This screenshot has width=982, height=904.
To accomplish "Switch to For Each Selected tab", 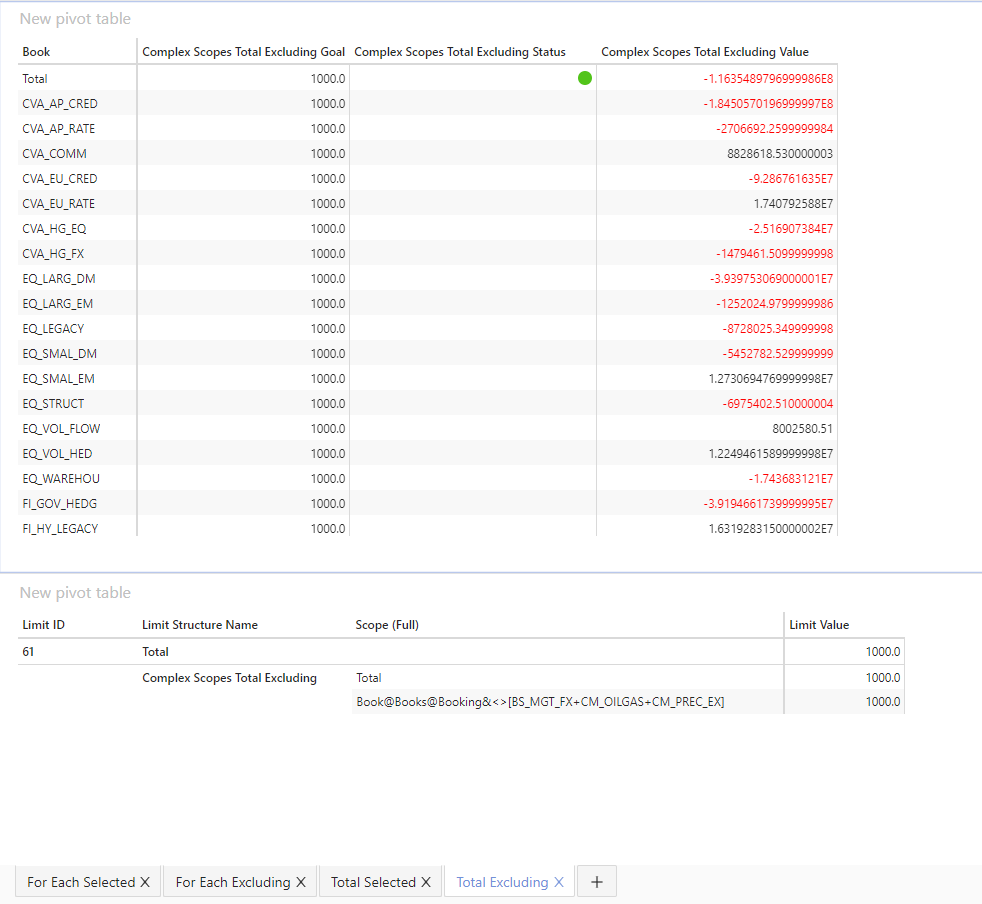I will [x=80, y=882].
